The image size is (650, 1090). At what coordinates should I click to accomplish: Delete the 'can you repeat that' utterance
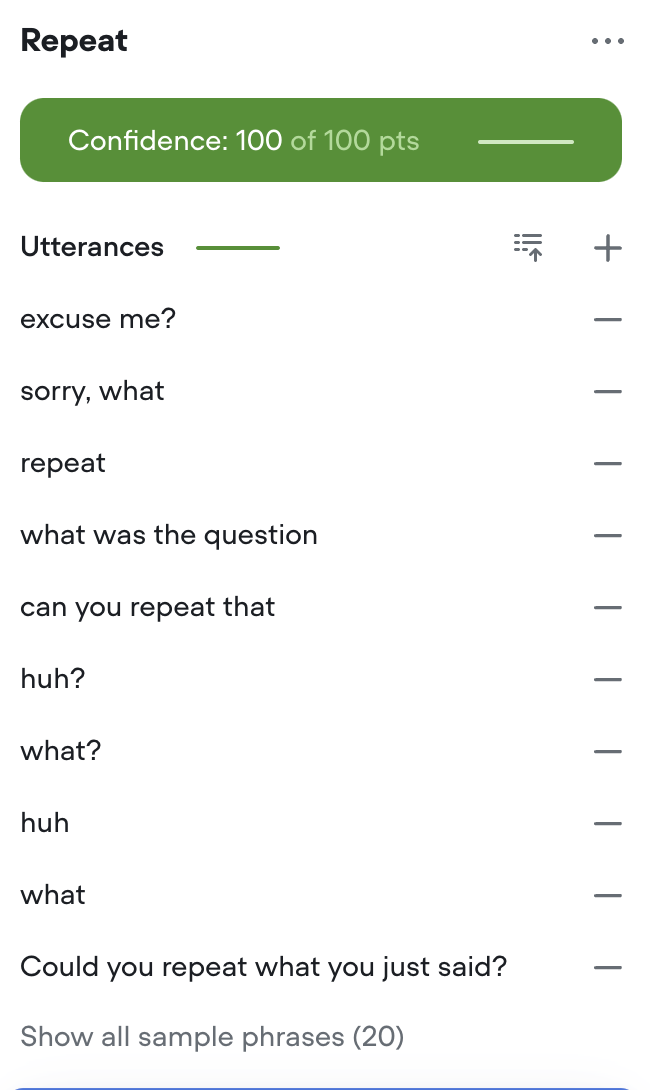608,608
